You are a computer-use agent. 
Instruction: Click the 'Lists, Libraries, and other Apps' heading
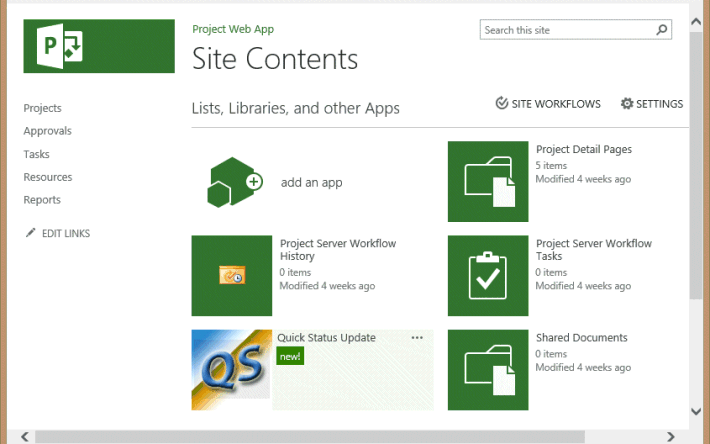coord(296,109)
